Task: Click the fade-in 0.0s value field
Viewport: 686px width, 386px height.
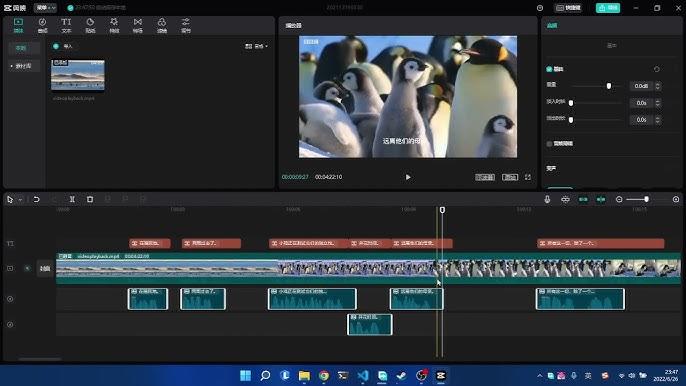Action: (x=641, y=103)
